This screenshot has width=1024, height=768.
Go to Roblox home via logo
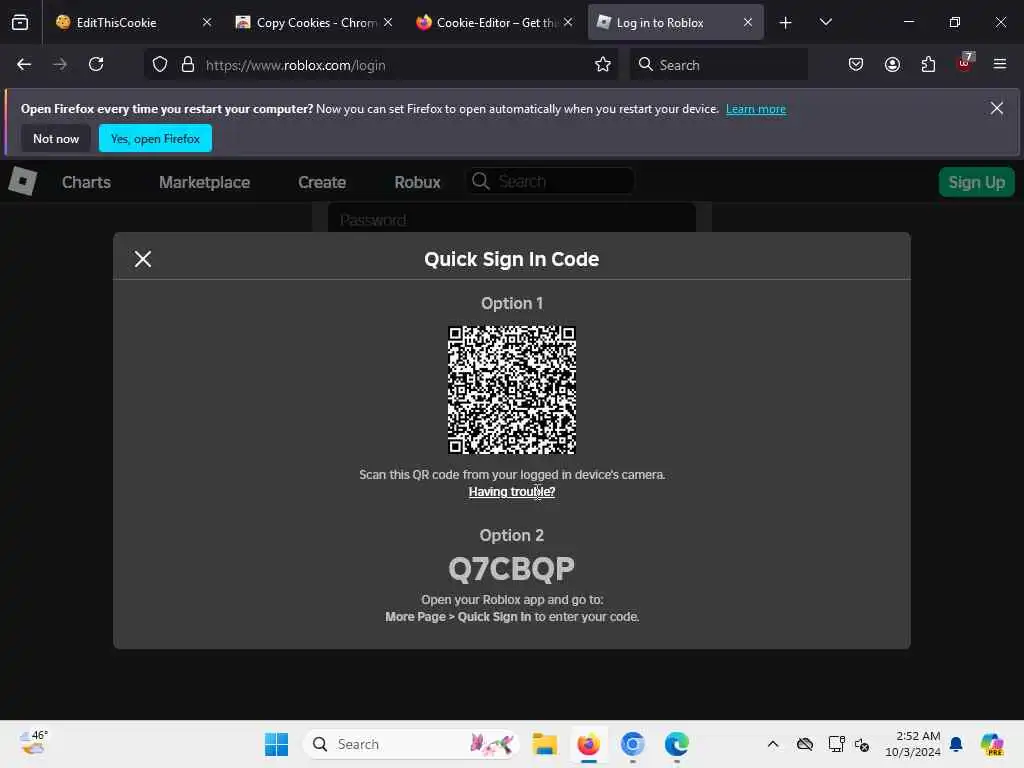(x=23, y=181)
